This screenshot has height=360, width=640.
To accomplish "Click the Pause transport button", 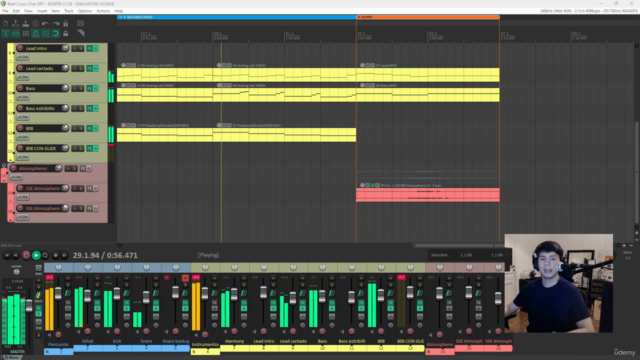I will [64, 256].
